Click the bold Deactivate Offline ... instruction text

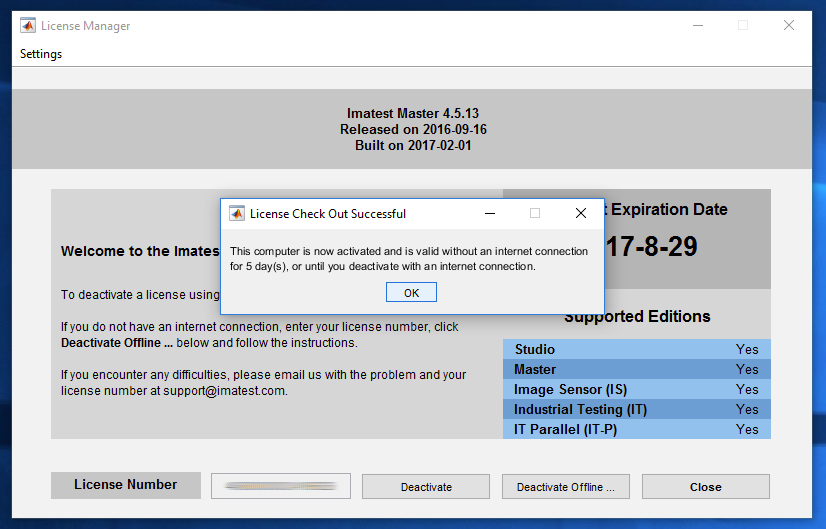tap(116, 343)
